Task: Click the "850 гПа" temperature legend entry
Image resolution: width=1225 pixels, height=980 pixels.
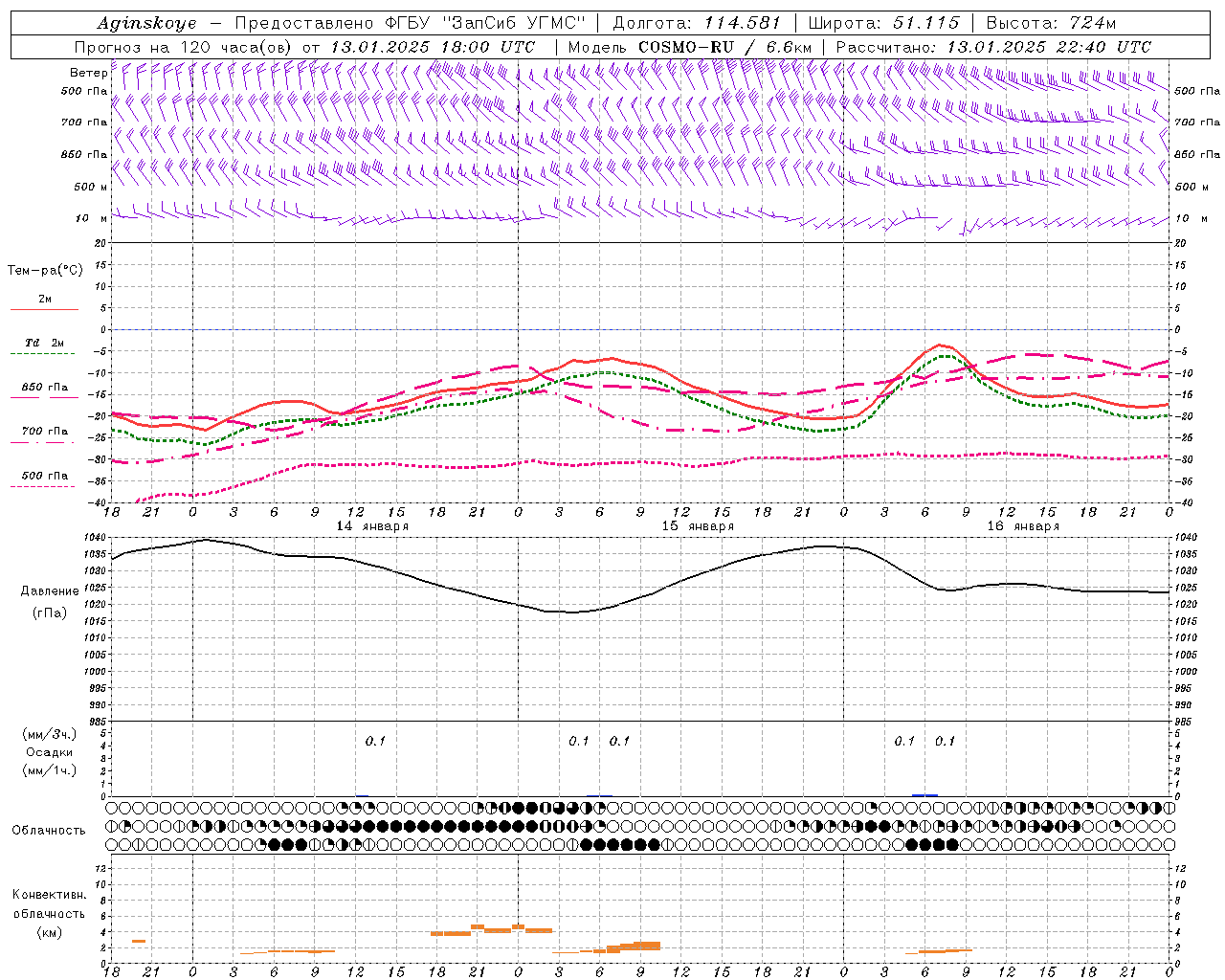Action: point(45,388)
